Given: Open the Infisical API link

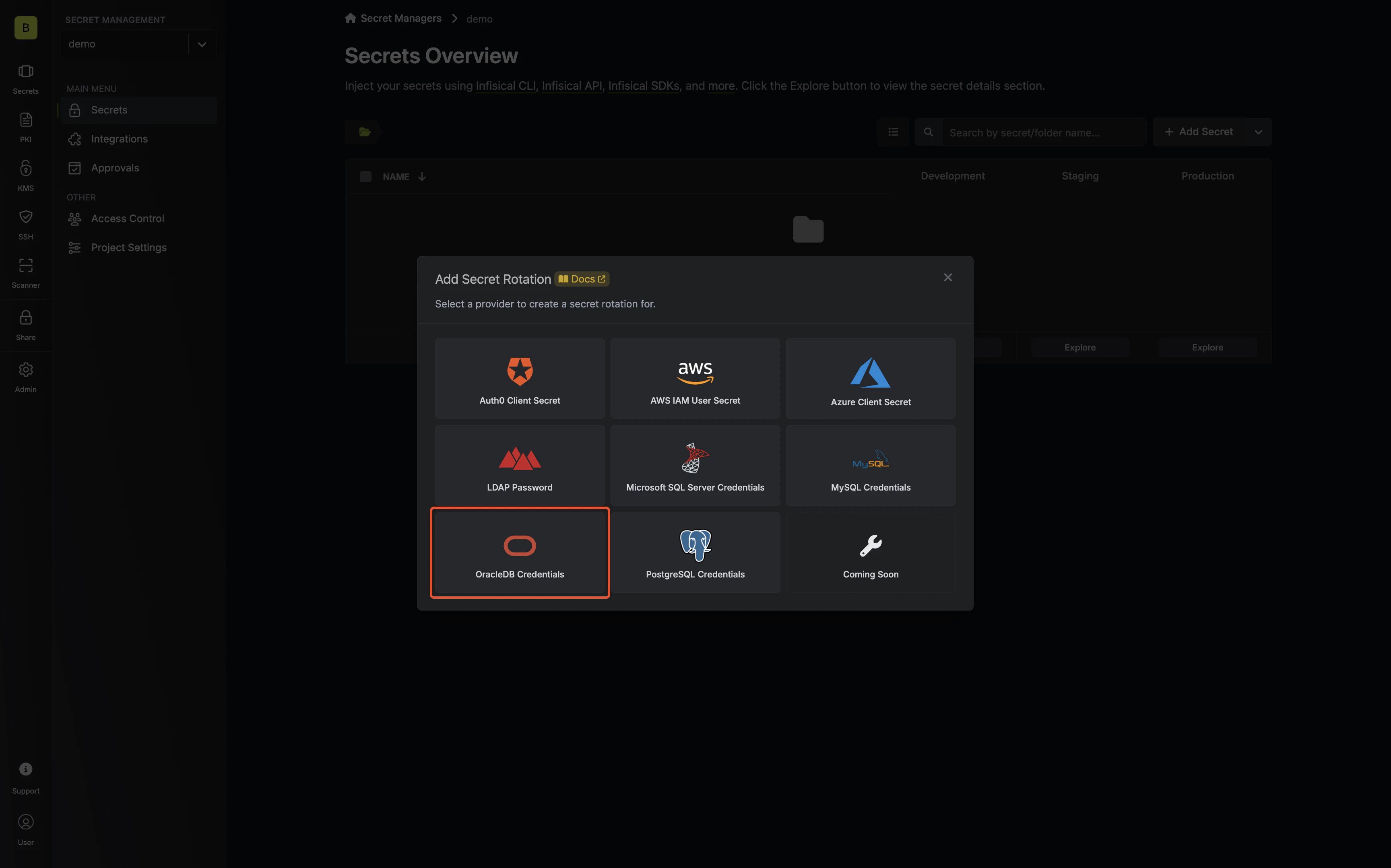Looking at the screenshot, I should point(572,86).
